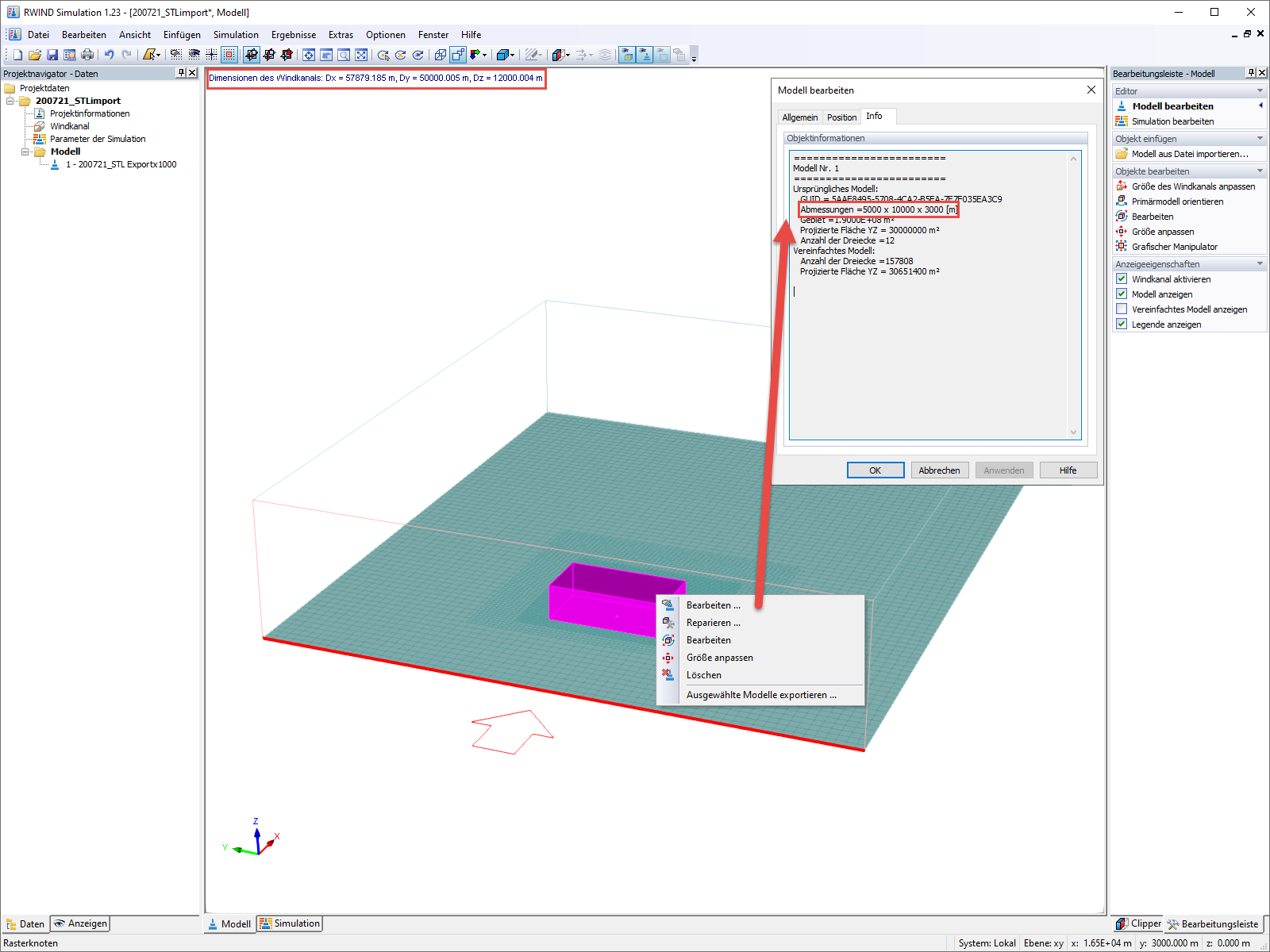Switch to the Allgemein tab

[x=800, y=117]
